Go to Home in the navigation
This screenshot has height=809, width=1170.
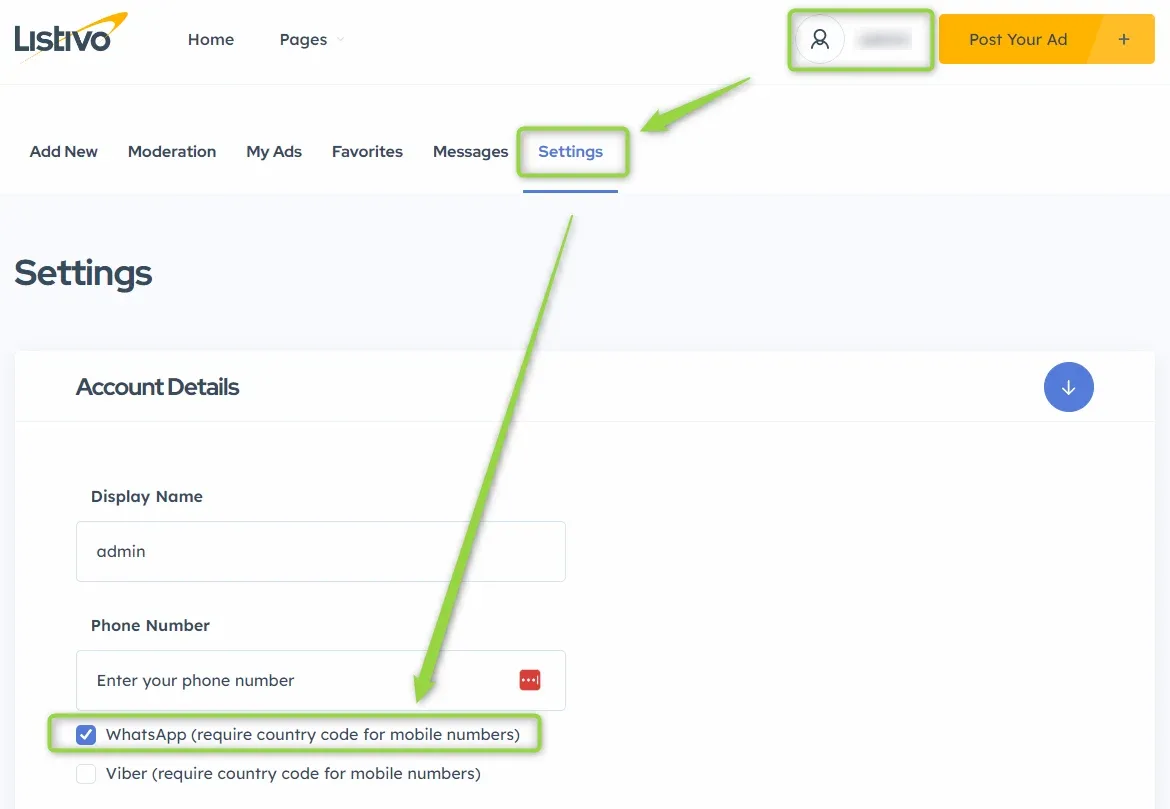(x=210, y=40)
